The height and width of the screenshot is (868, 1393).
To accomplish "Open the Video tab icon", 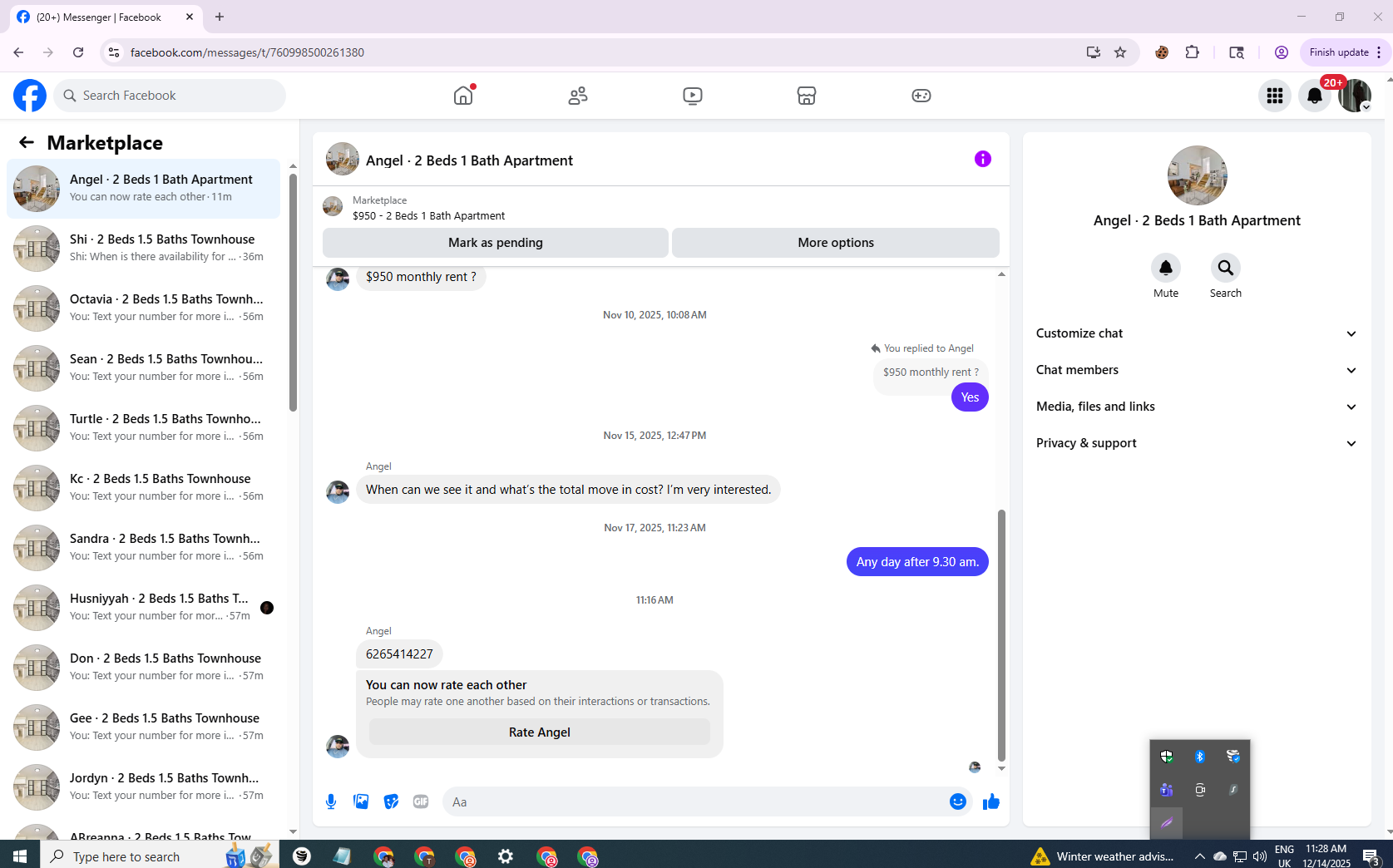I will pos(692,96).
